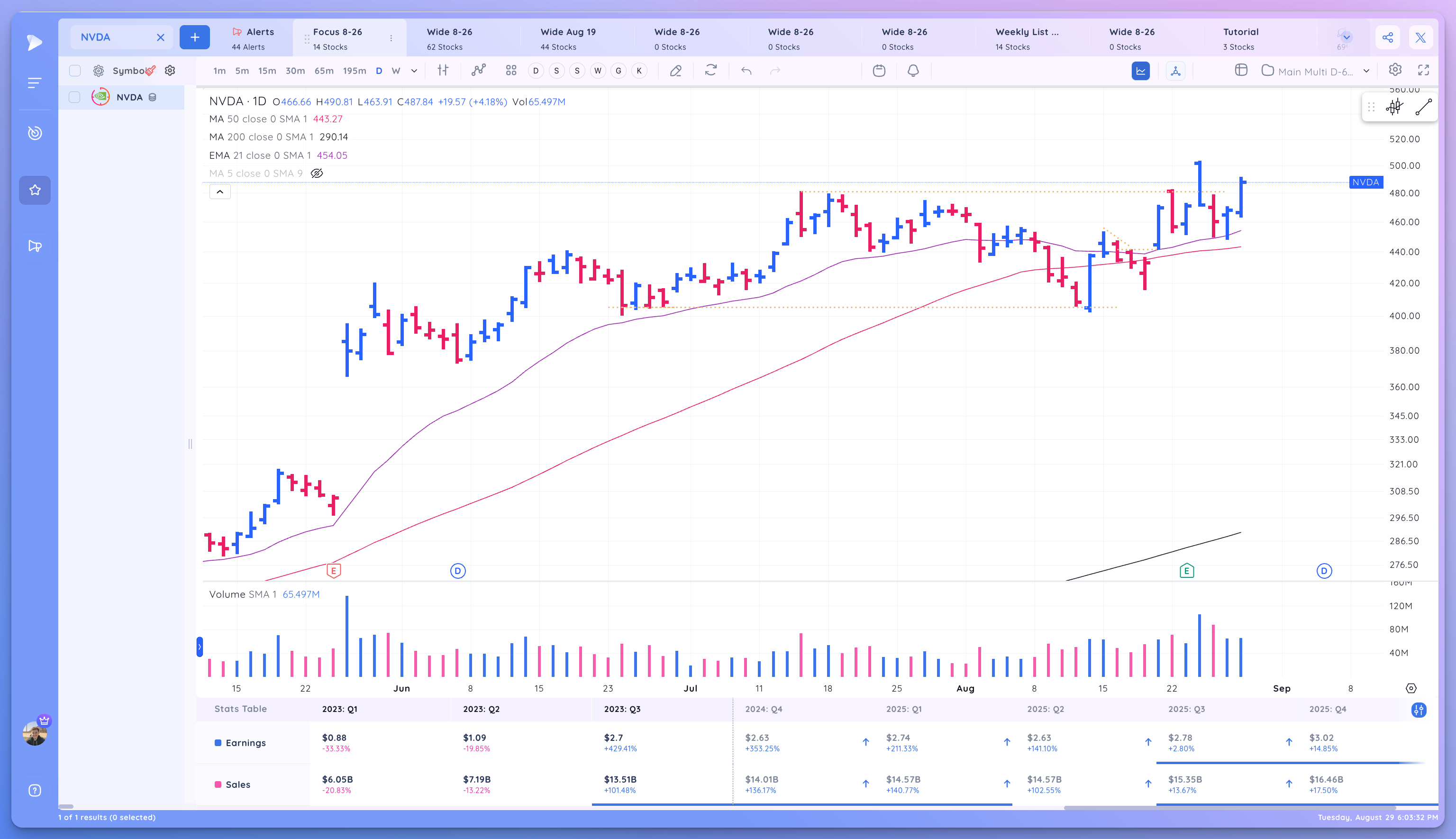Toggle the K circle marker button
Screen dimensions: 1456x839
pos(639,71)
